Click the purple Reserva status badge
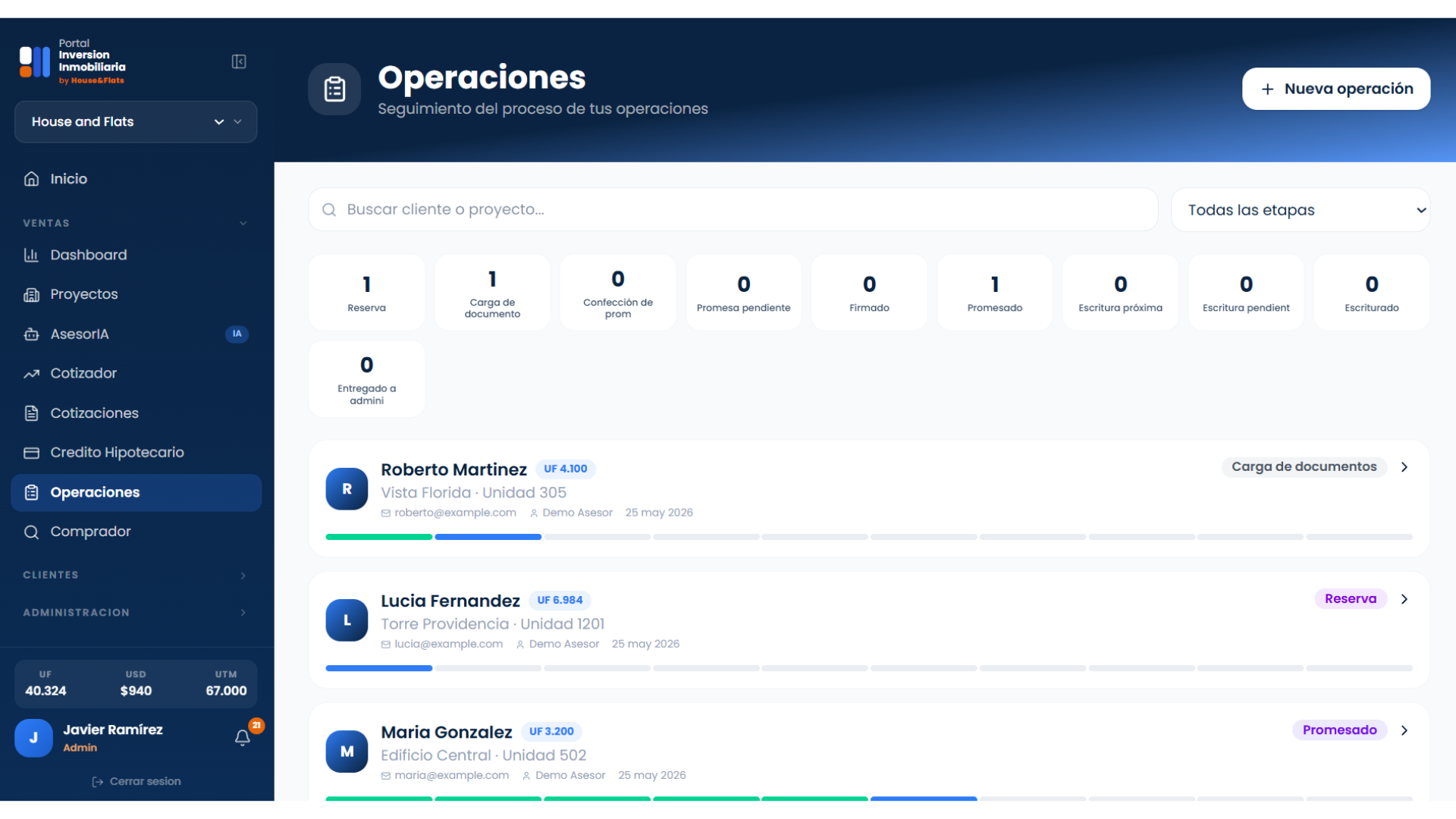This screenshot has width=1456, height=819. pos(1351,599)
